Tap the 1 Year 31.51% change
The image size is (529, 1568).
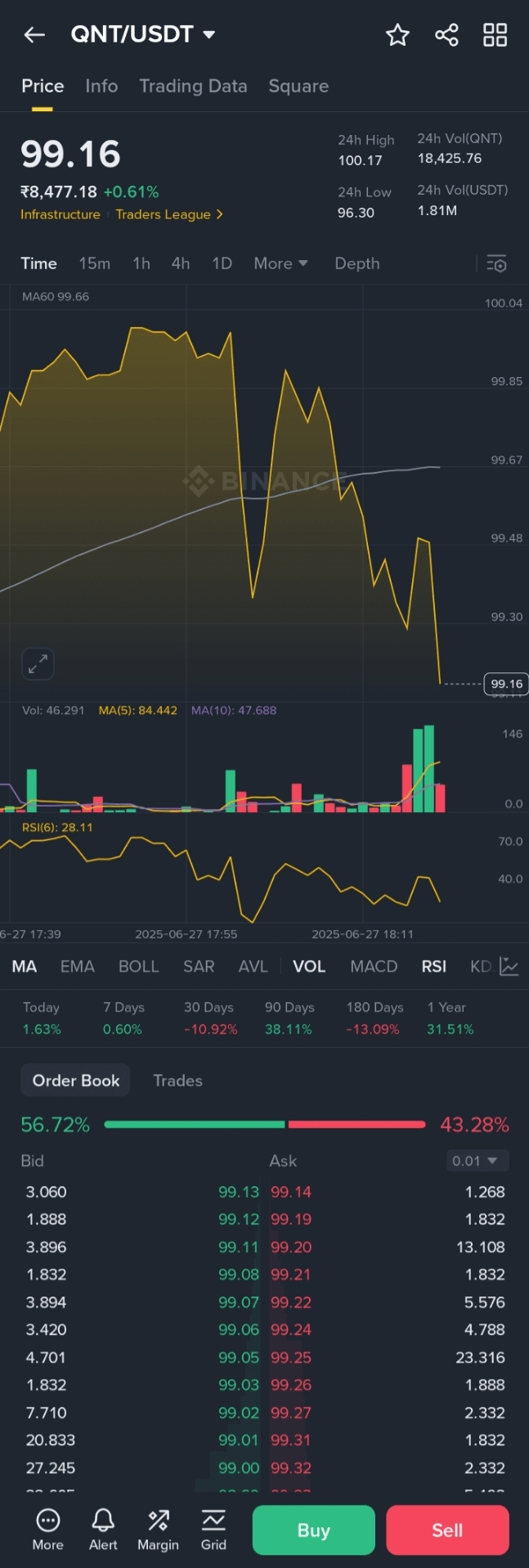451,1018
